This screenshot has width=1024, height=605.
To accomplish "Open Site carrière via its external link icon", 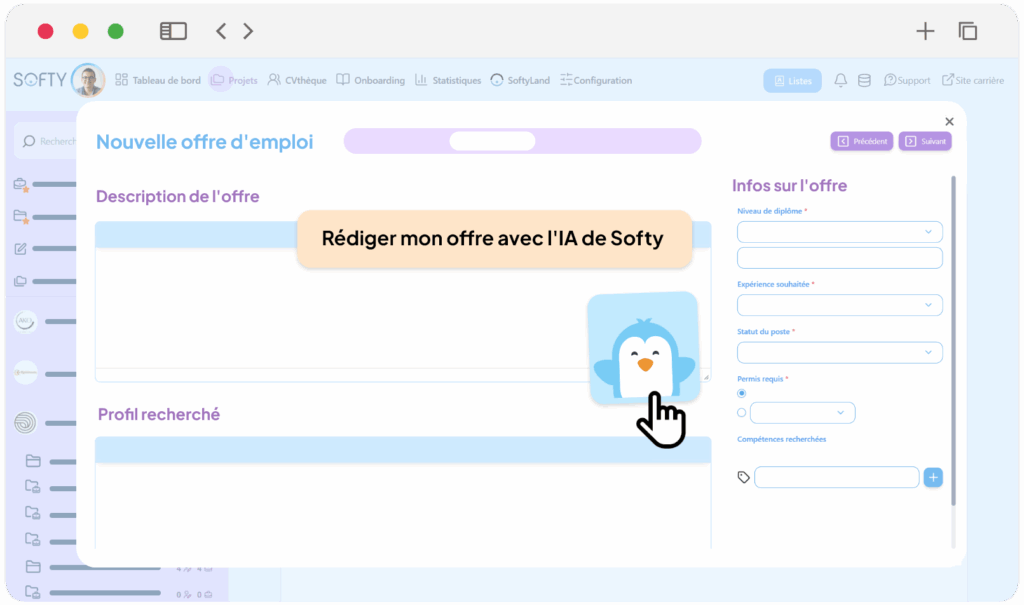I will click(x=947, y=80).
